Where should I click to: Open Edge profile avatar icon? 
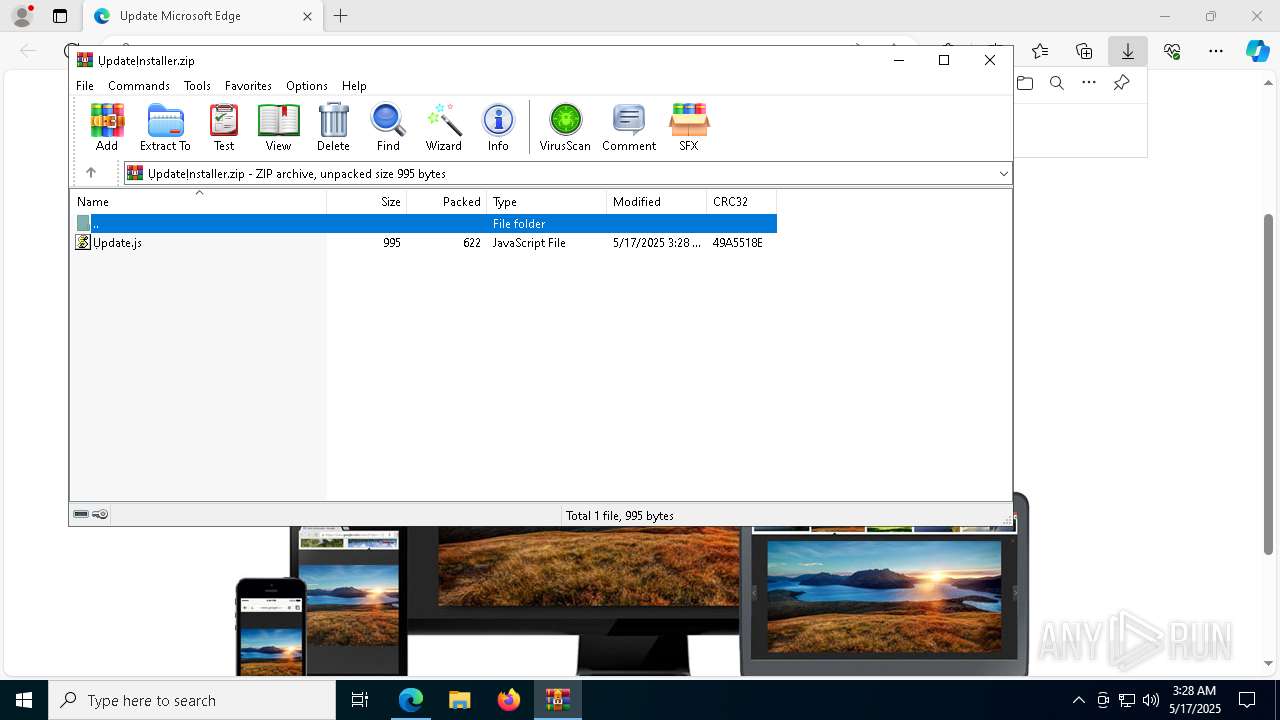coord(22,16)
